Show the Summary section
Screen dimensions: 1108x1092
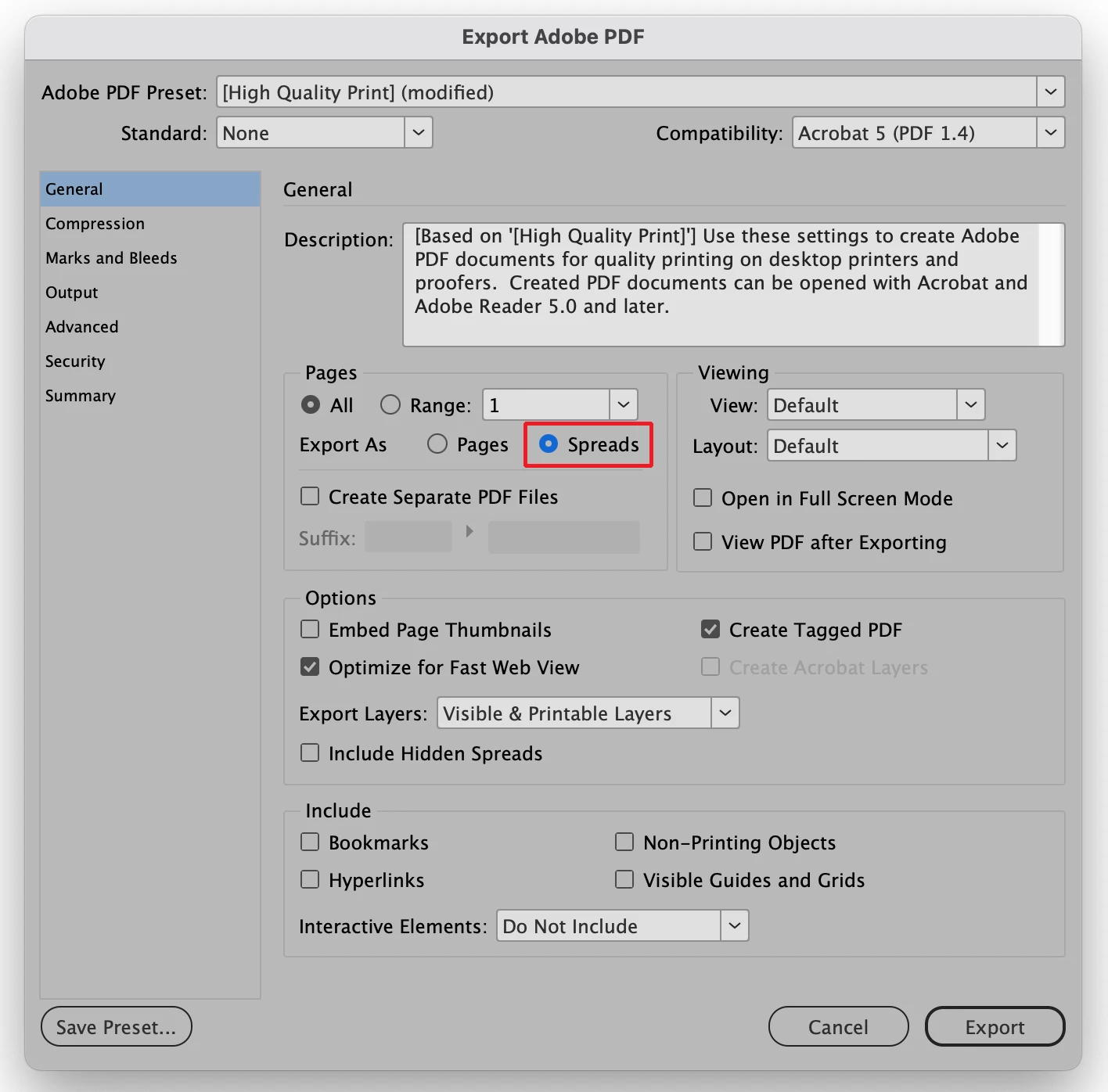[x=150, y=396]
